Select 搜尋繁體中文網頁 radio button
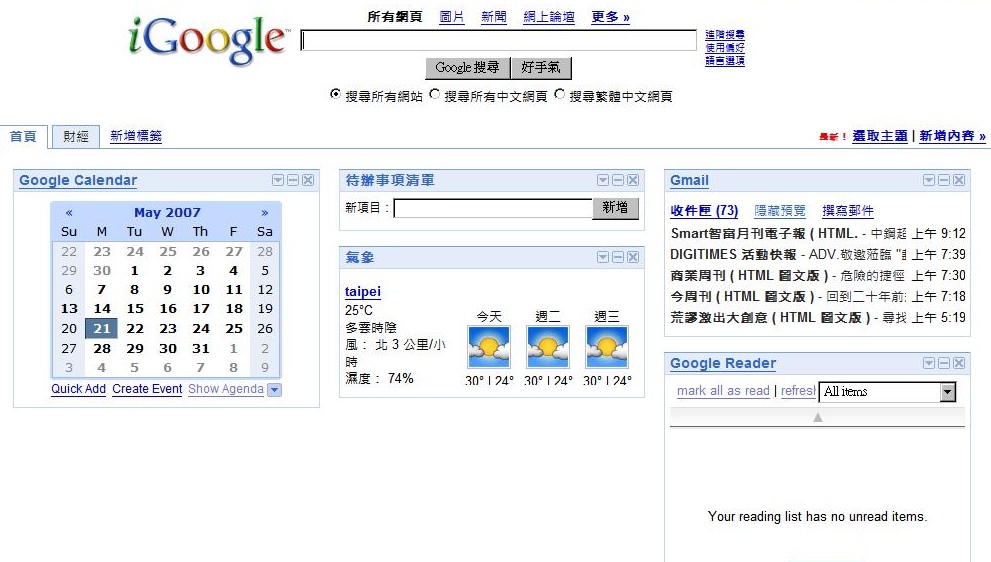The width and height of the screenshot is (991, 562). (559, 94)
